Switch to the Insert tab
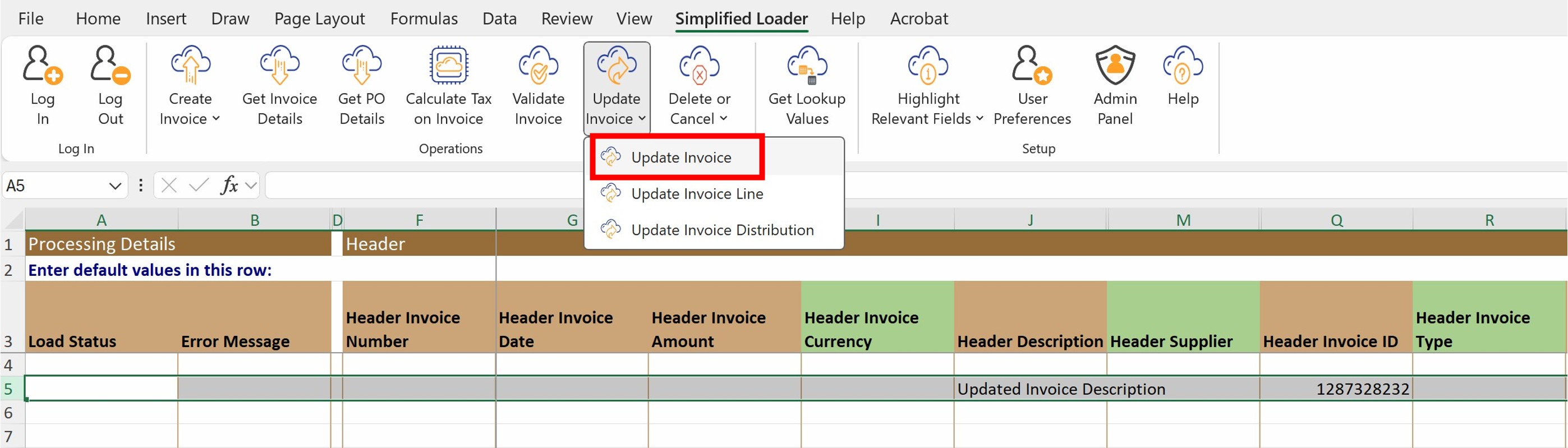Image resolution: width=1568 pixels, height=448 pixels. coord(165,19)
